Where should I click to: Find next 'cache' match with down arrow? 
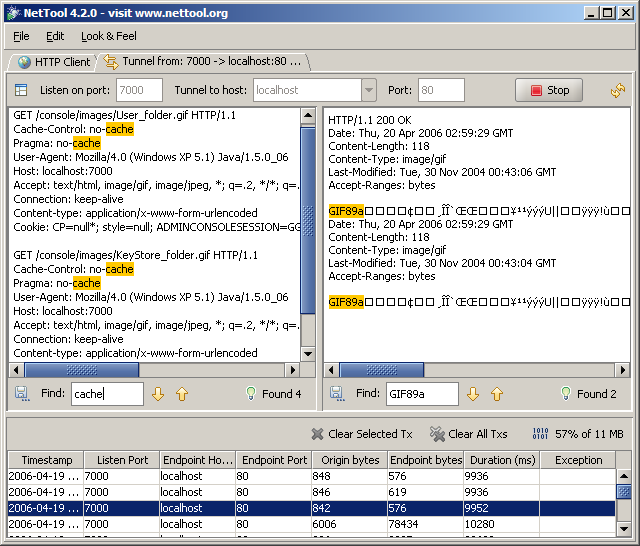pyautogui.click(x=158, y=394)
